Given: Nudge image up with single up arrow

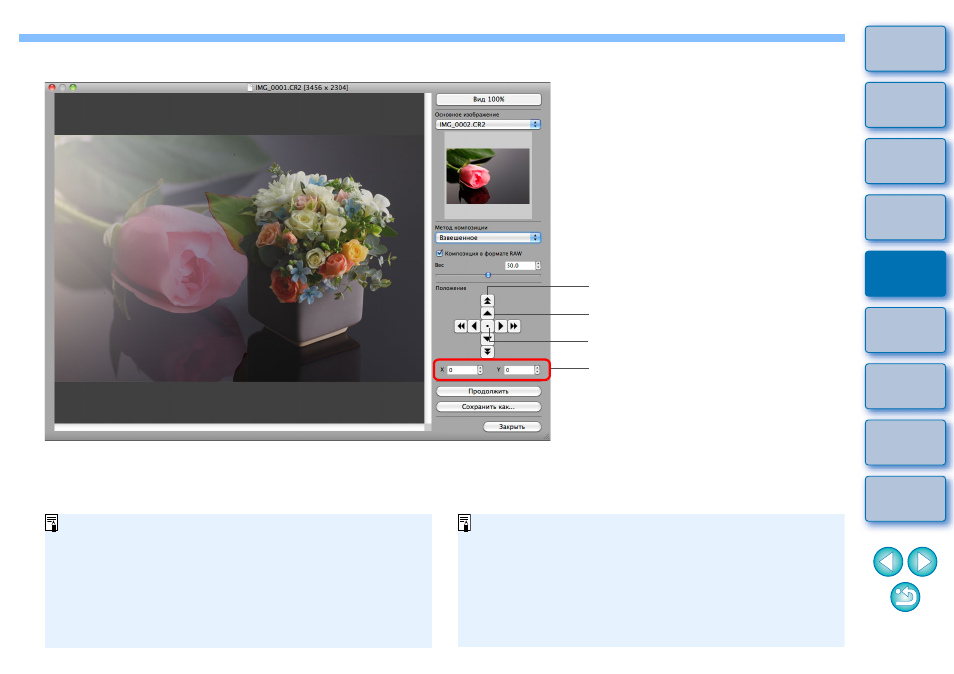Looking at the screenshot, I should click(487, 313).
